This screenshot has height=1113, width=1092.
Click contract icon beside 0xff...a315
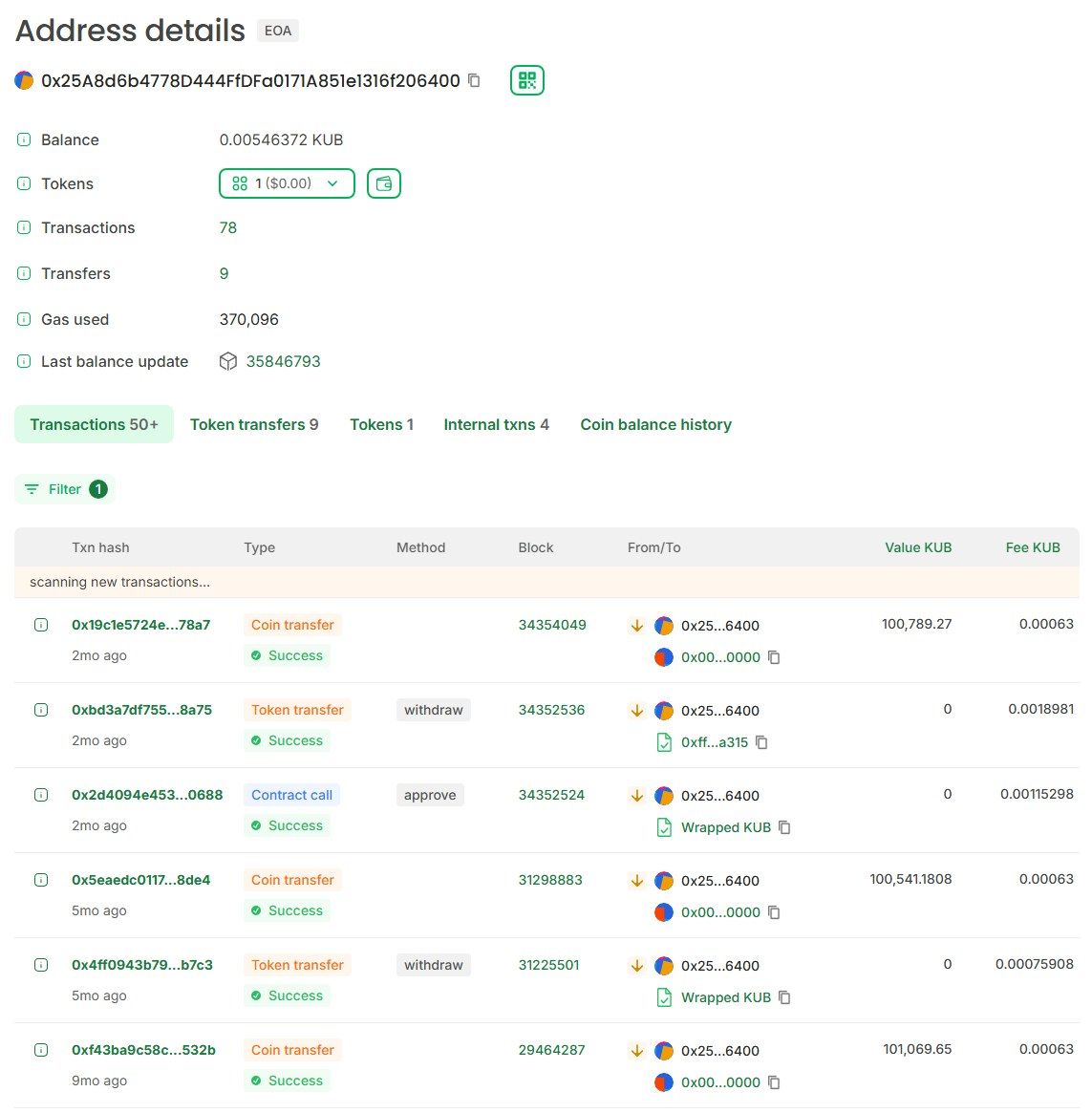(664, 742)
